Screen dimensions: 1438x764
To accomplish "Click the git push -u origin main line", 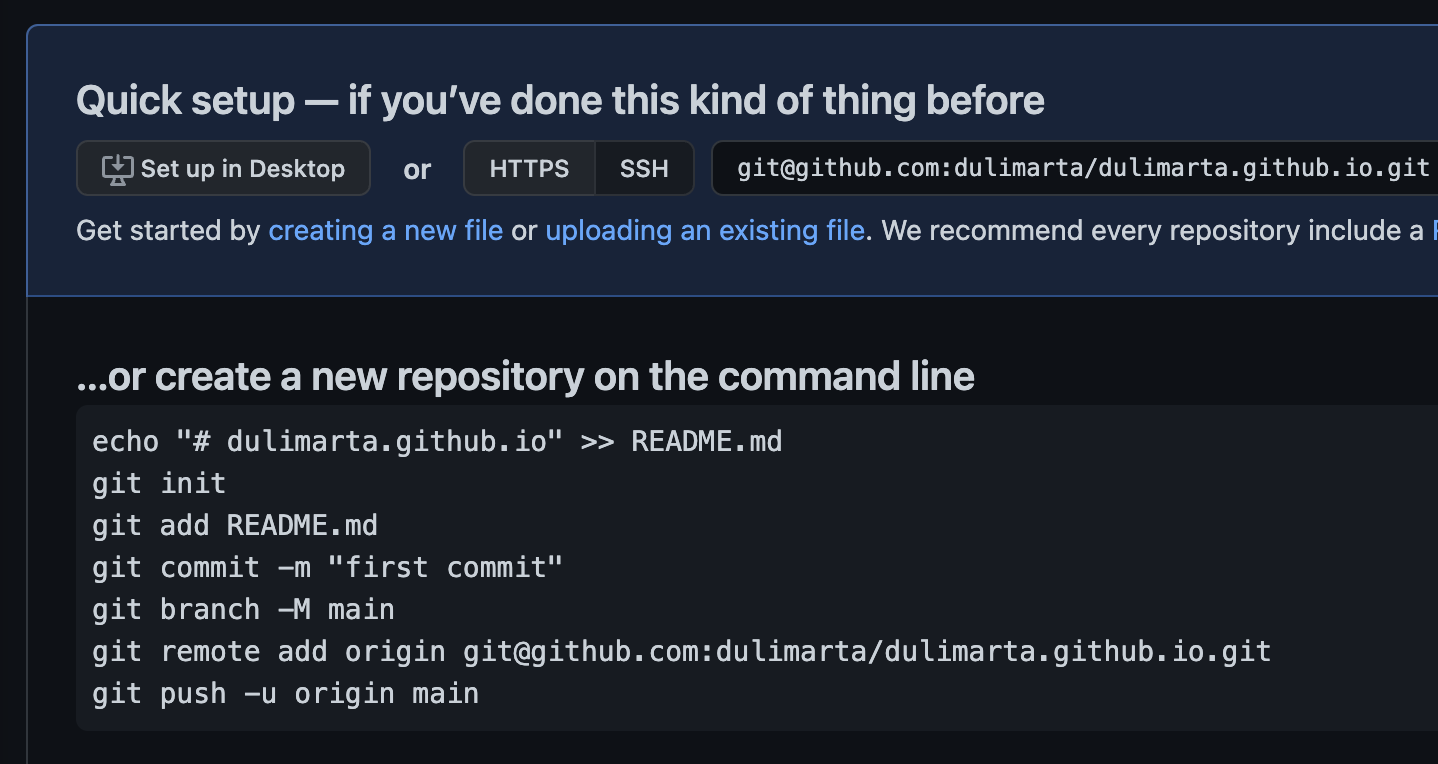I will [285, 693].
